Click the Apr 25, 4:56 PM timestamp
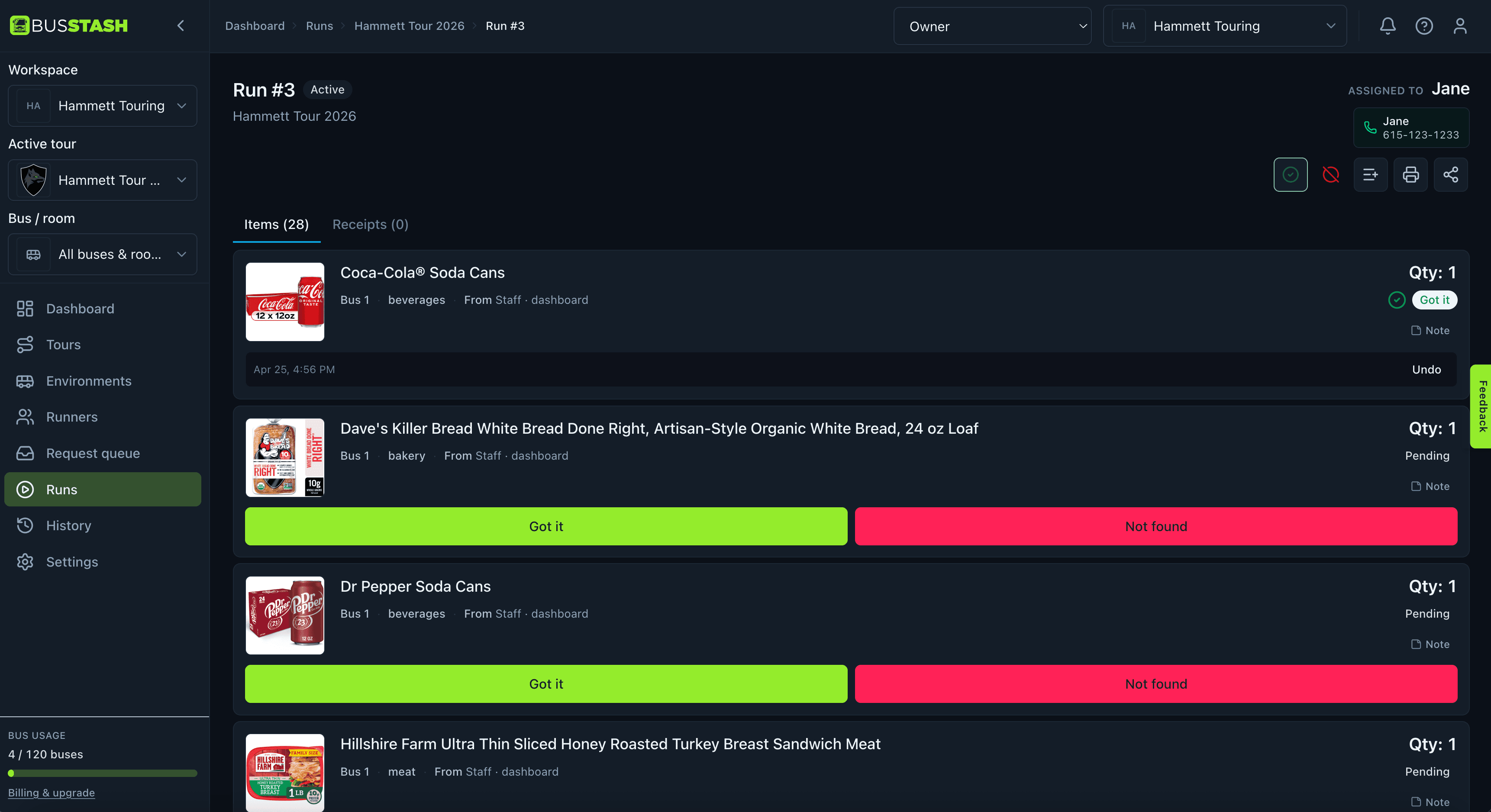Viewport: 1491px width, 812px height. [294, 369]
